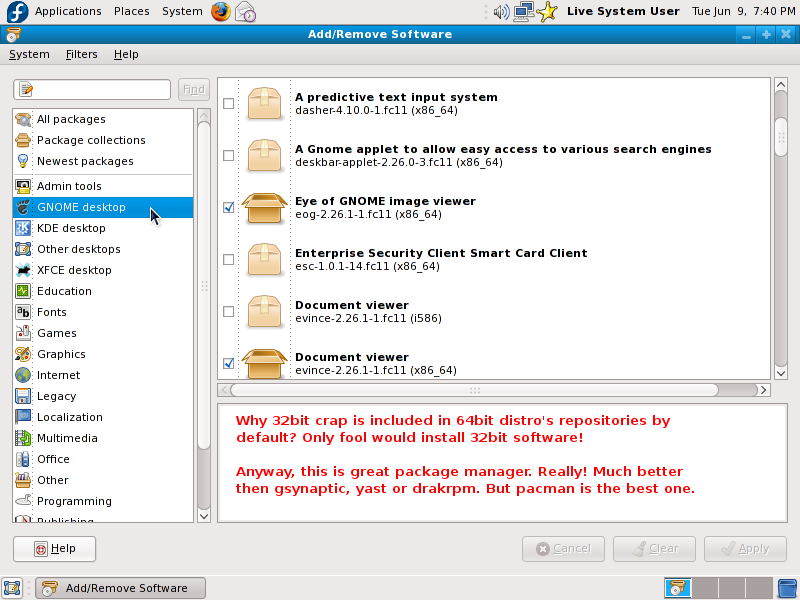Click the Other desktops icon
800x600 pixels.
[23, 249]
